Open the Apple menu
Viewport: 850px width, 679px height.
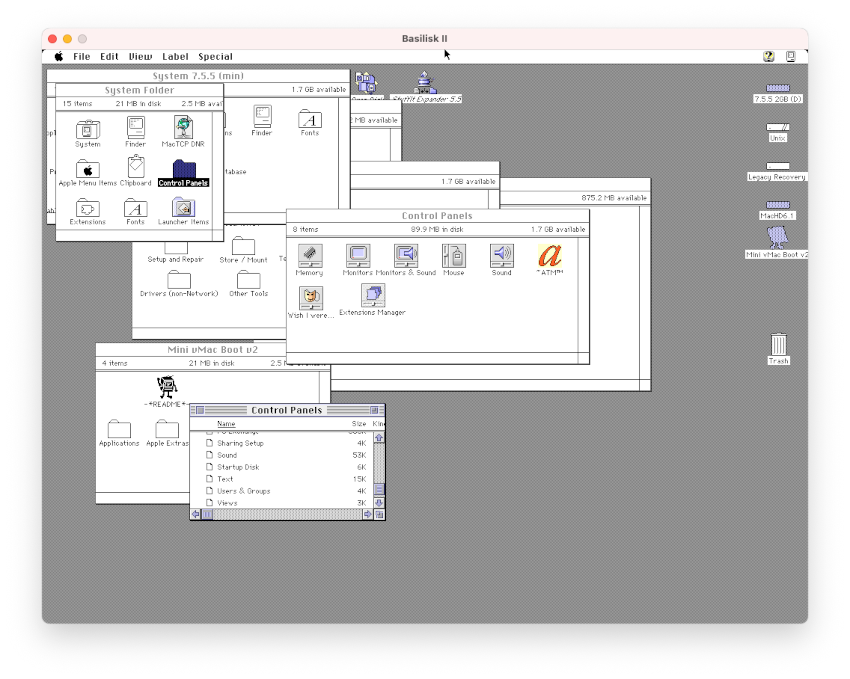click(59, 56)
